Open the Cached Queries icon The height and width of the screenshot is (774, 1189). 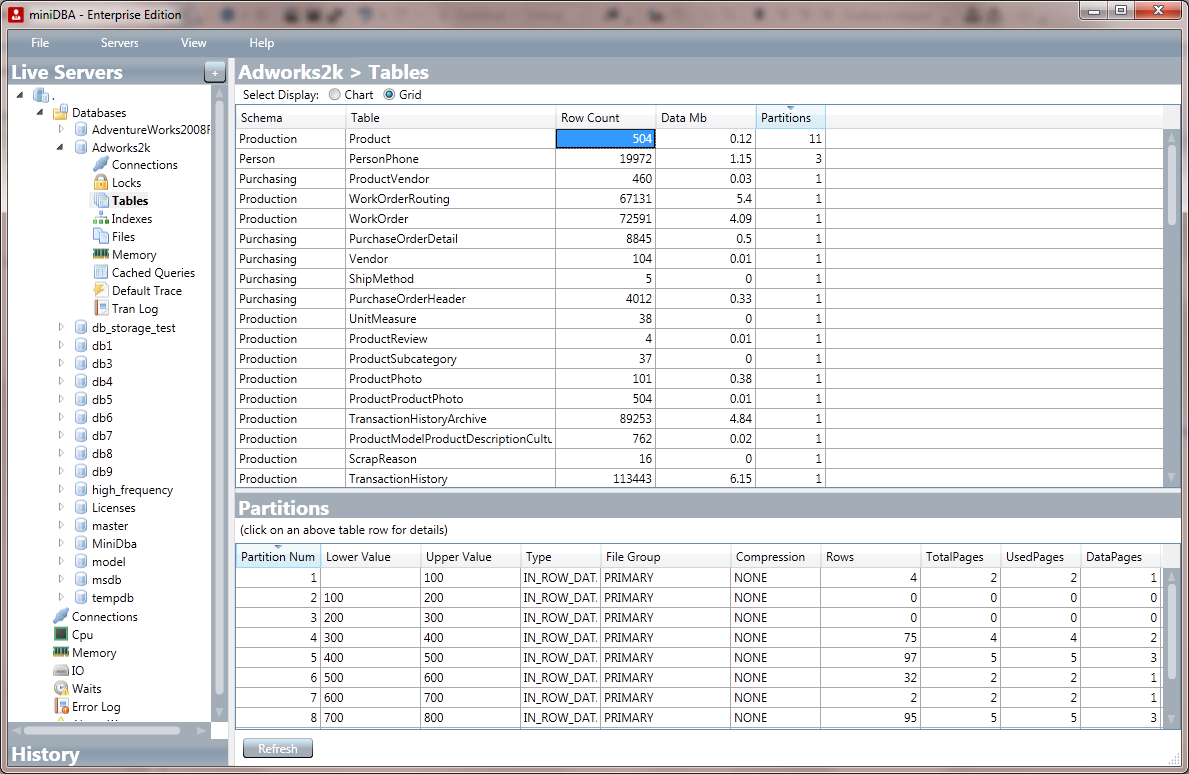(101, 272)
